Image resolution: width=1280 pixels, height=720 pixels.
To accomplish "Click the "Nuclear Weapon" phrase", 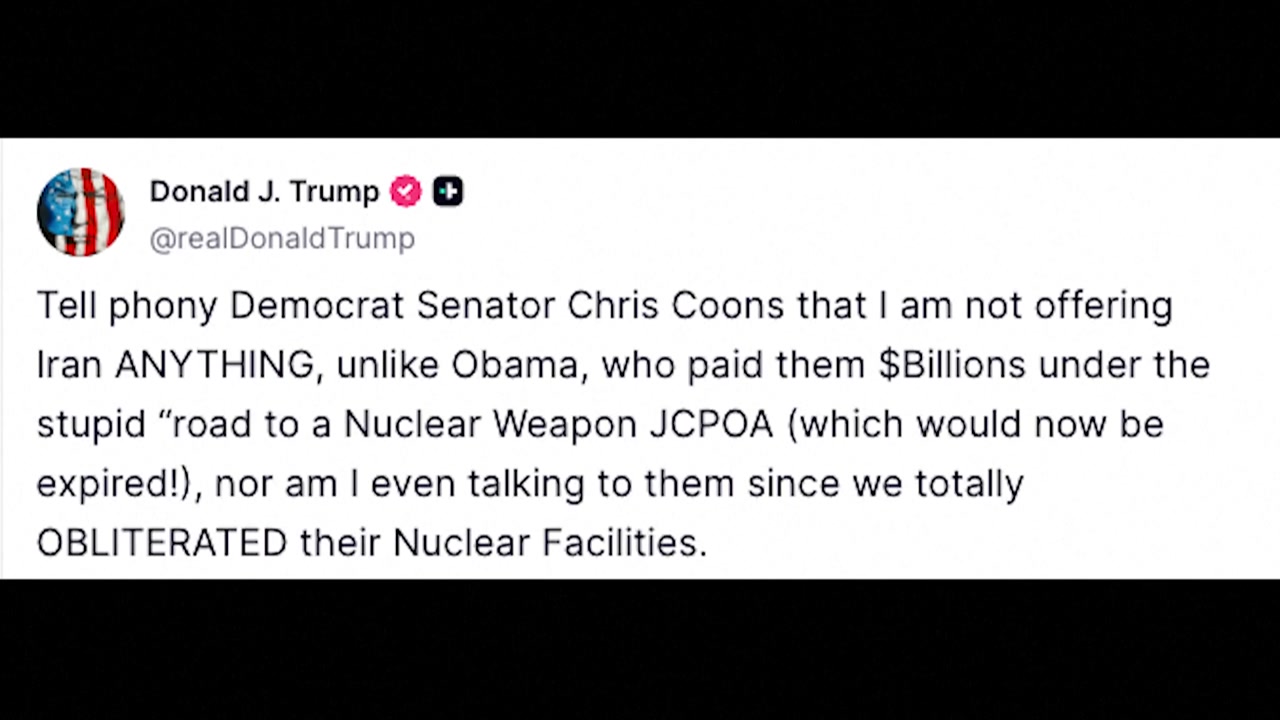I will click(x=490, y=424).
